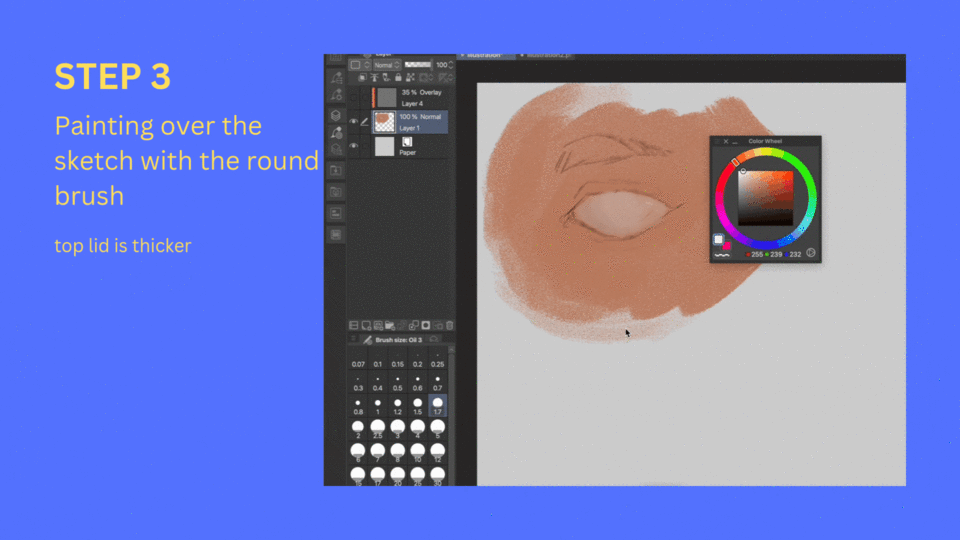
Task: Select brush size 2.5
Action: (378, 429)
